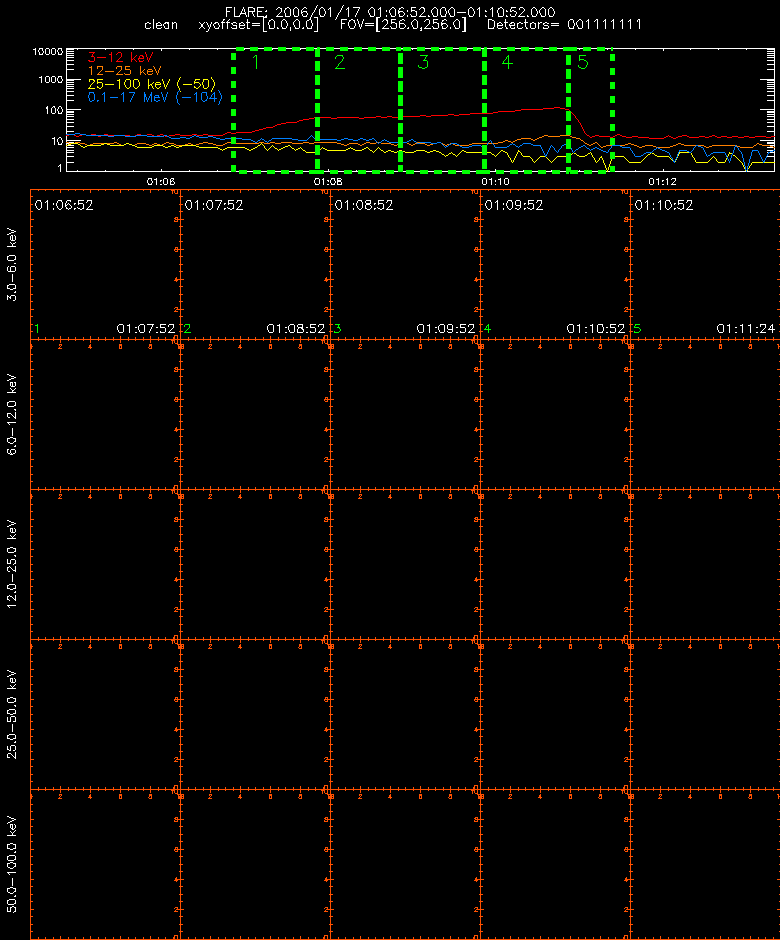780x940 pixels.
Task: Select the '25.0-50.0 keV' row label
Action: coord(11,714)
